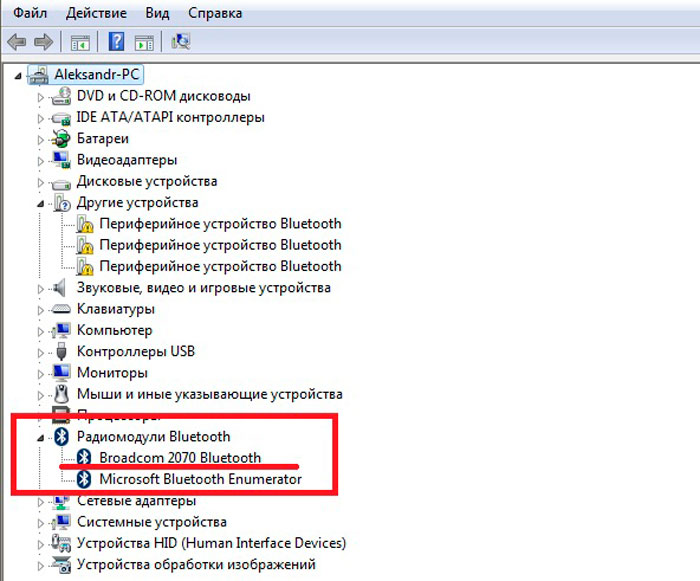Screen dimensions: 700x581
Task: Expand Звуковые, видео и игровые устройства
Action: point(41,289)
